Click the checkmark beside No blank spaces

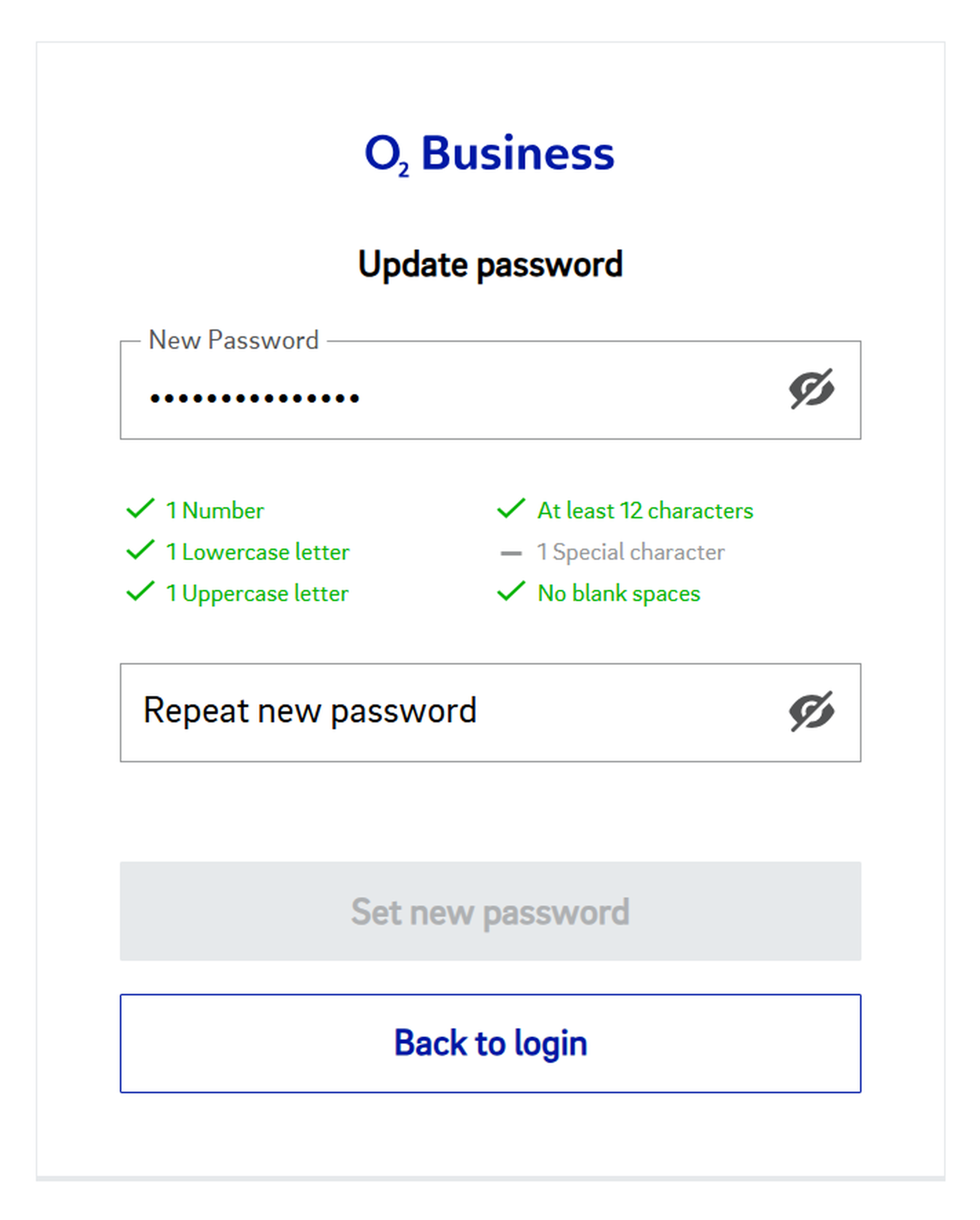pyautogui.click(x=511, y=591)
